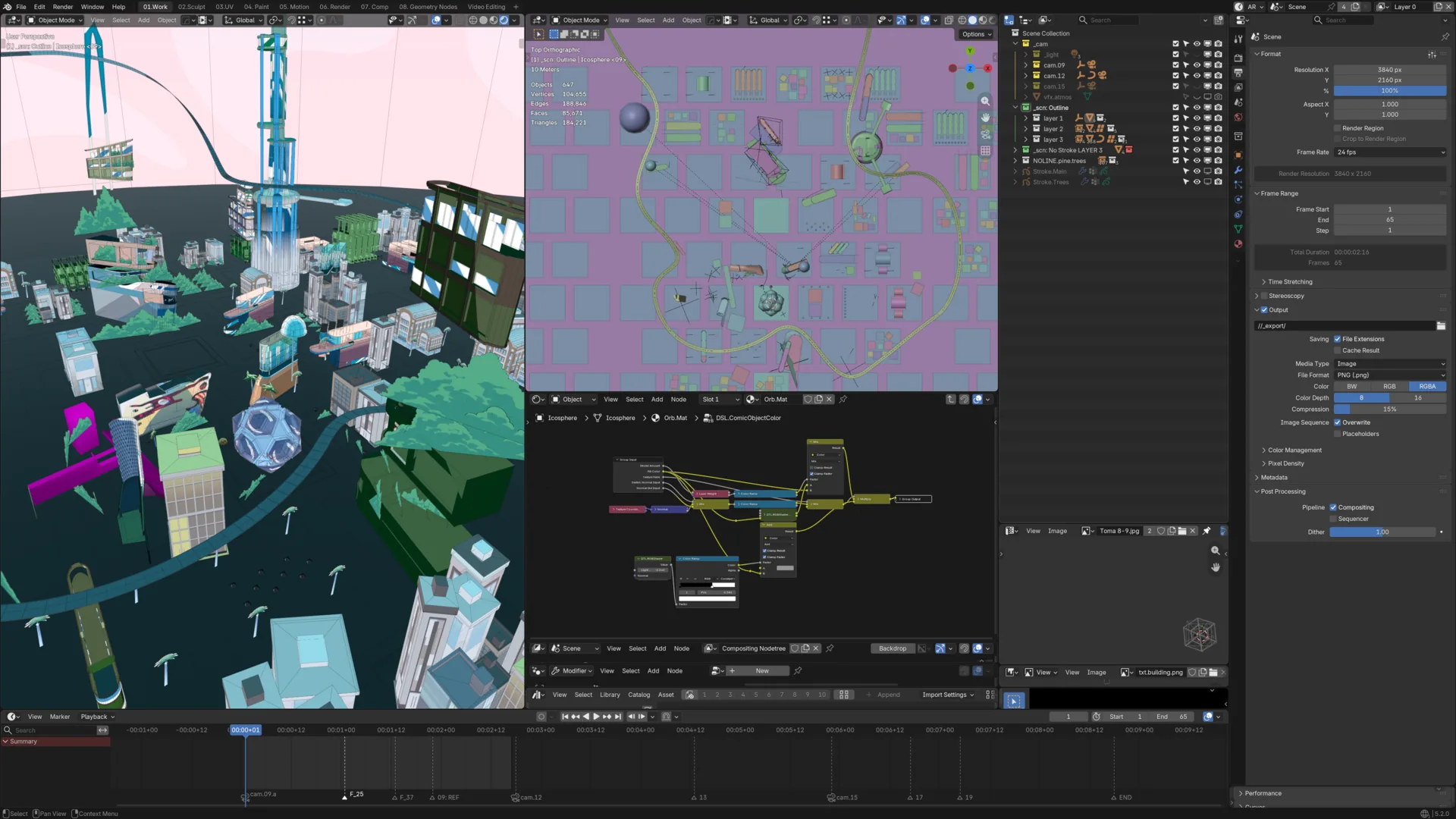
Task: Collapse the _cam collection
Action: point(1015,44)
